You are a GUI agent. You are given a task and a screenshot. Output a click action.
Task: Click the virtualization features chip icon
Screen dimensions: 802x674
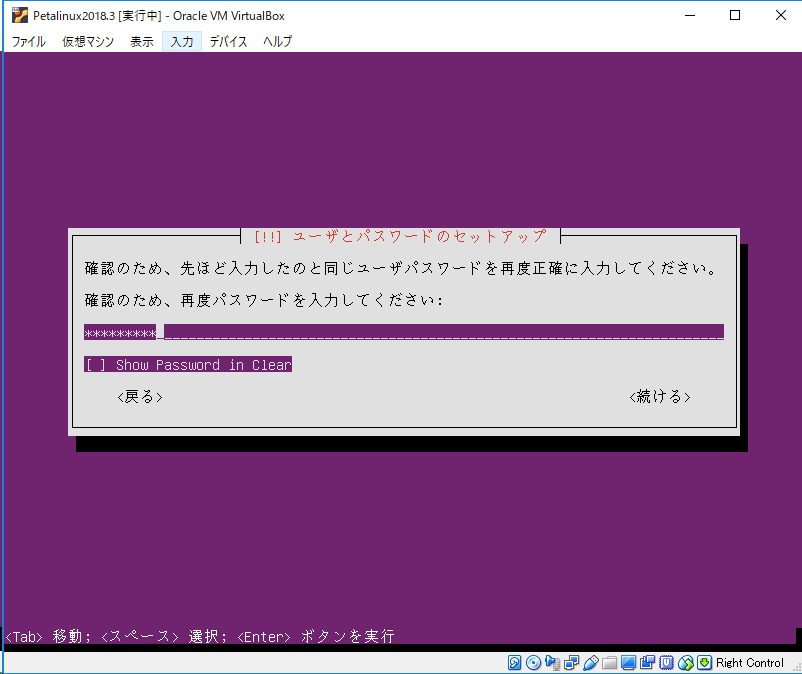[x=667, y=662]
